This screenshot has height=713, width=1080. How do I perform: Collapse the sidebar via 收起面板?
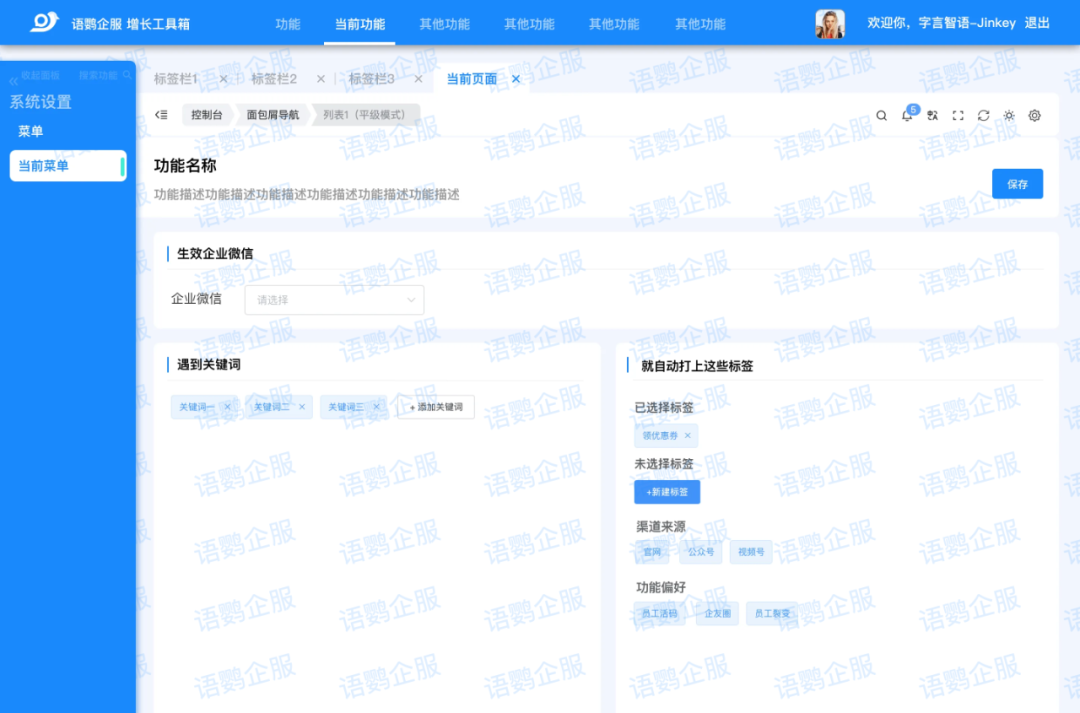(x=35, y=76)
